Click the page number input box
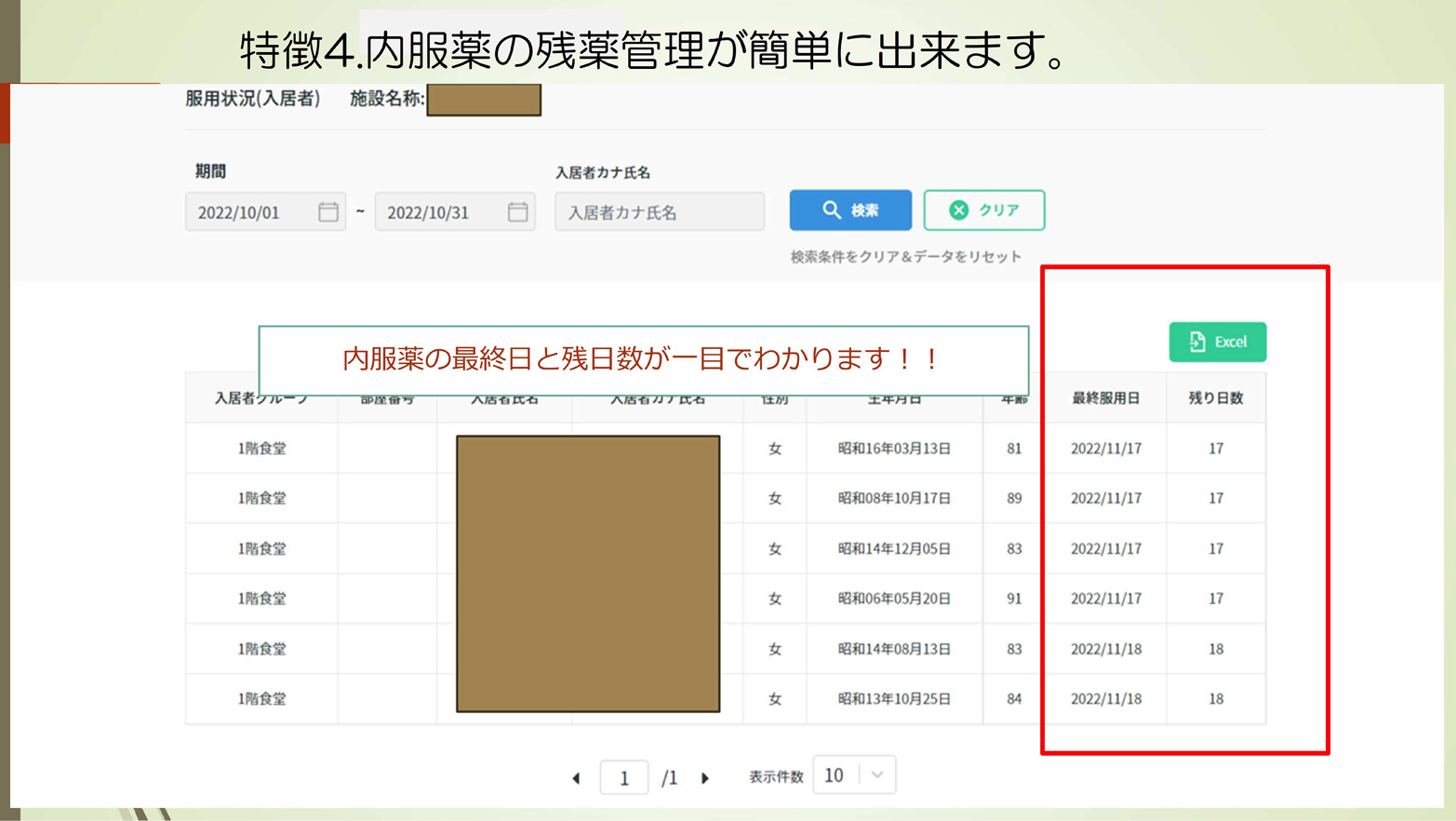This screenshot has width=1456, height=821. 624,777
